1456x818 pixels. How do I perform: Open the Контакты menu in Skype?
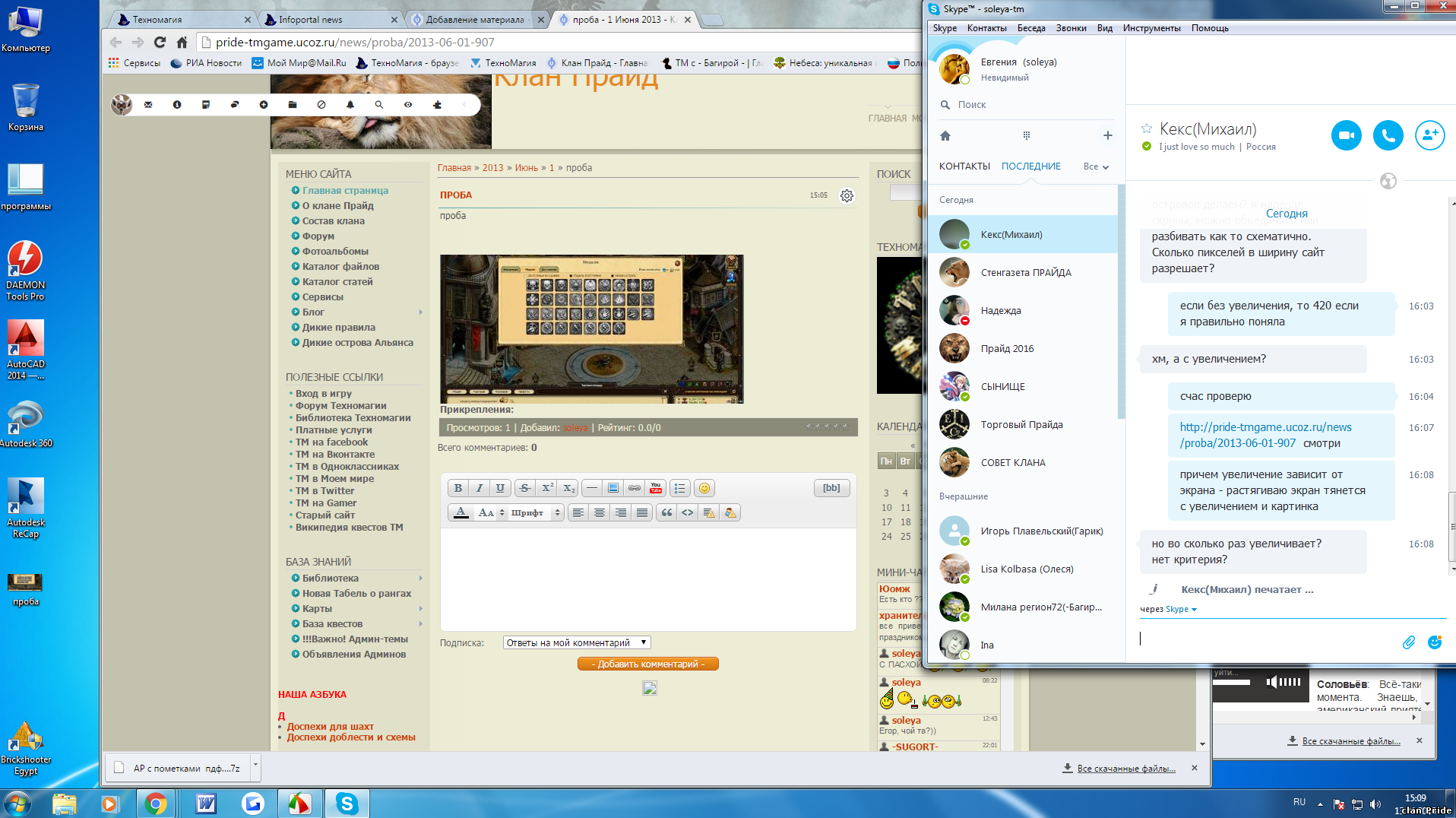[986, 28]
